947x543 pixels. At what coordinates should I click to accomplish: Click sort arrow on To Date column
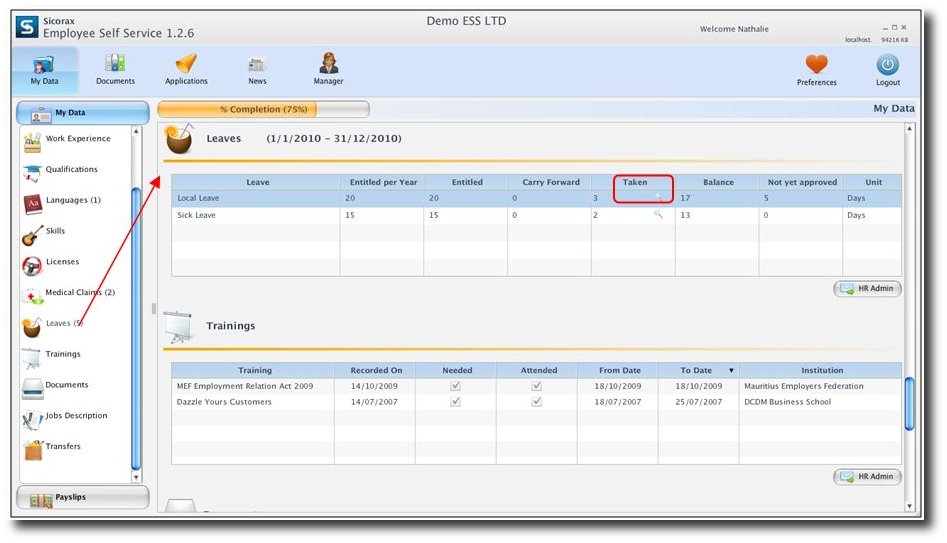click(x=729, y=371)
